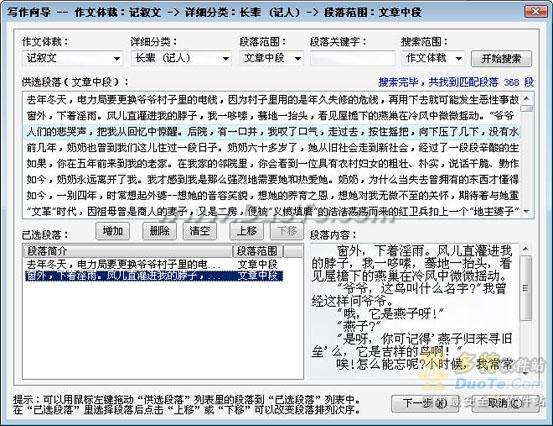553x426 pixels.
Task: Select candidate paragraph starting 如今，一别四年
Action: [273, 195]
